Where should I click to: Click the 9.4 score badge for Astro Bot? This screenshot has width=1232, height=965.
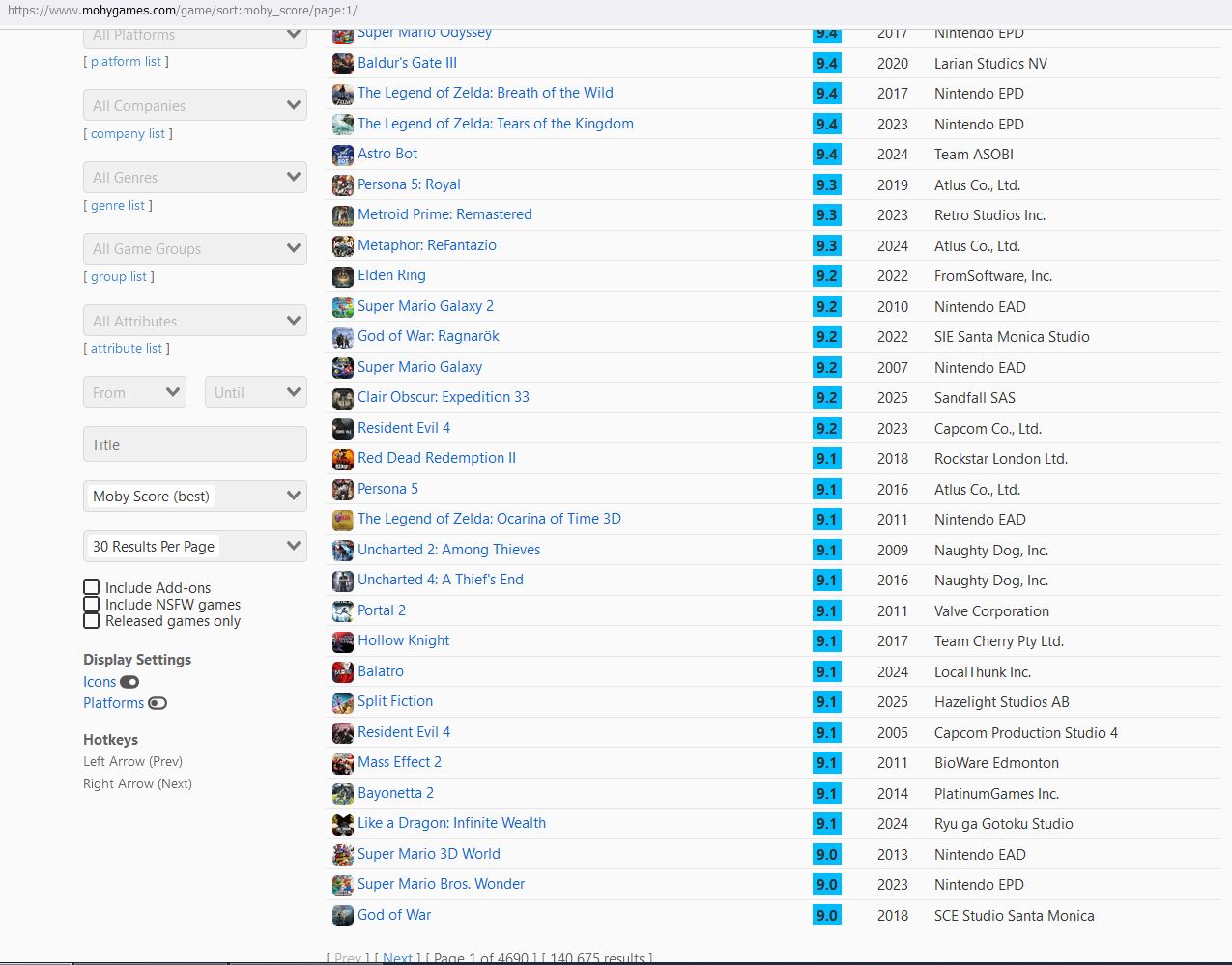point(826,155)
